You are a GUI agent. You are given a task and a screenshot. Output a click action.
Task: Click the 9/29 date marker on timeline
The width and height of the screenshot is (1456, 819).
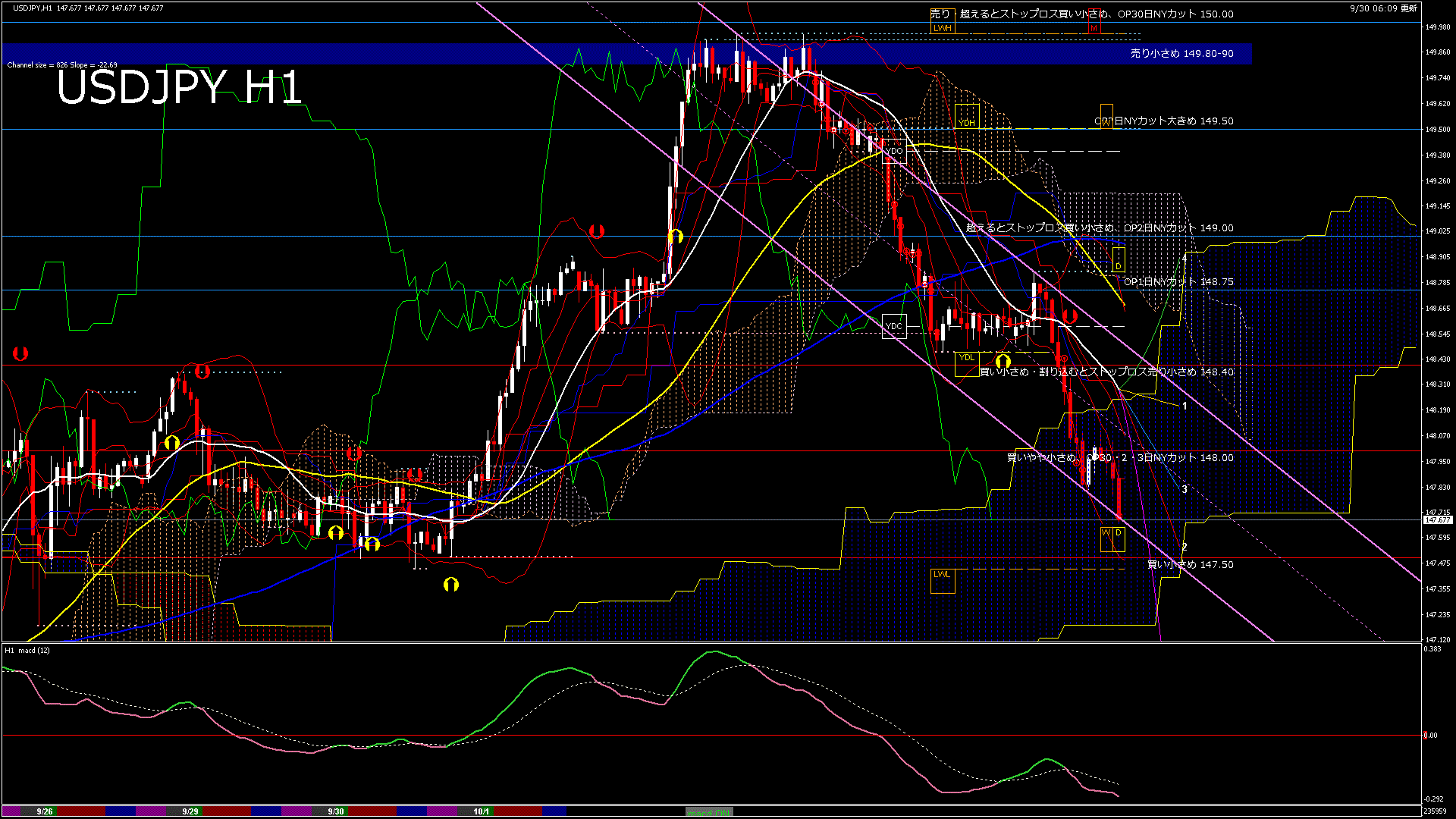click(x=190, y=811)
